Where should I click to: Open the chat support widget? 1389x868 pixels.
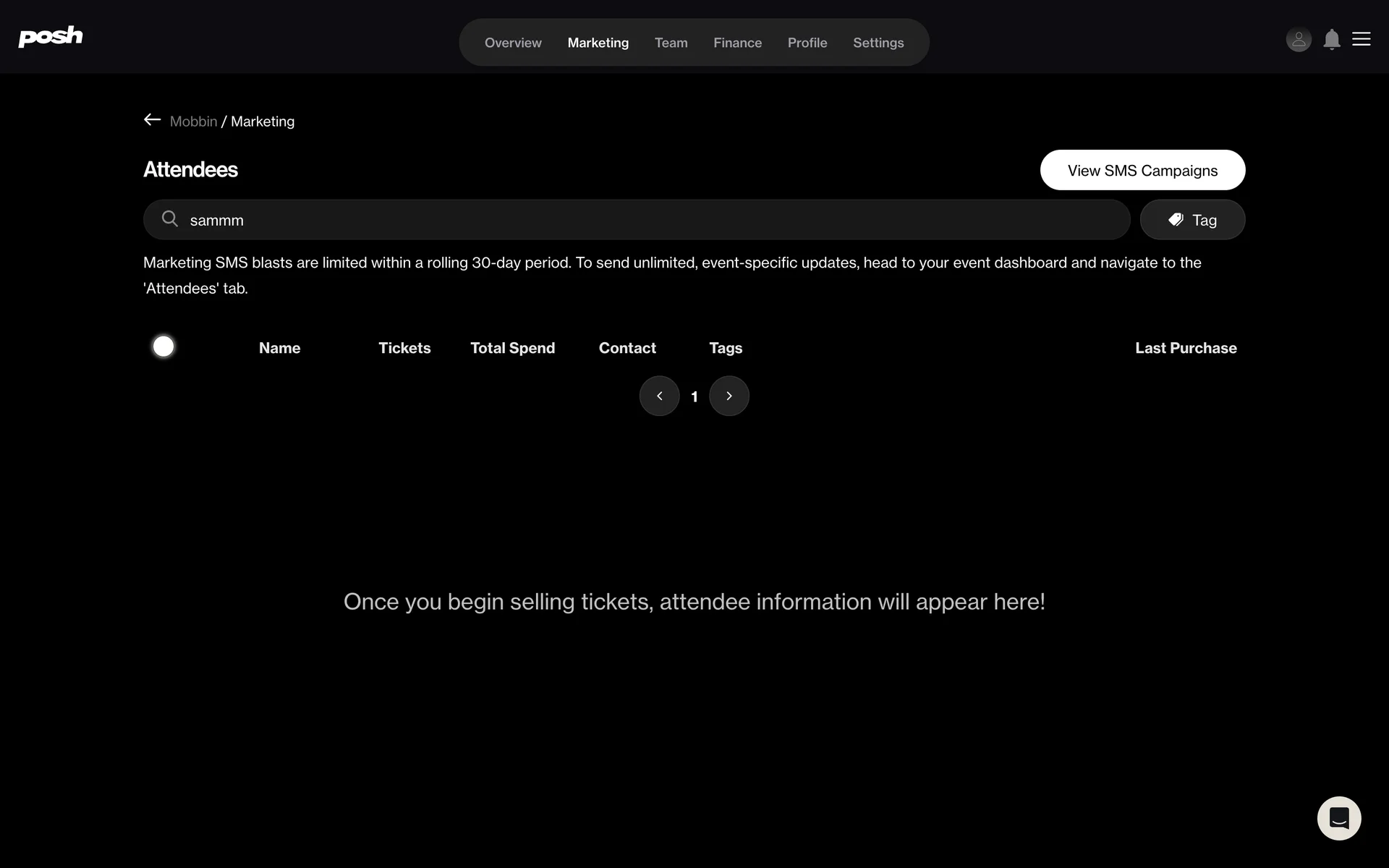click(x=1339, y=818)
